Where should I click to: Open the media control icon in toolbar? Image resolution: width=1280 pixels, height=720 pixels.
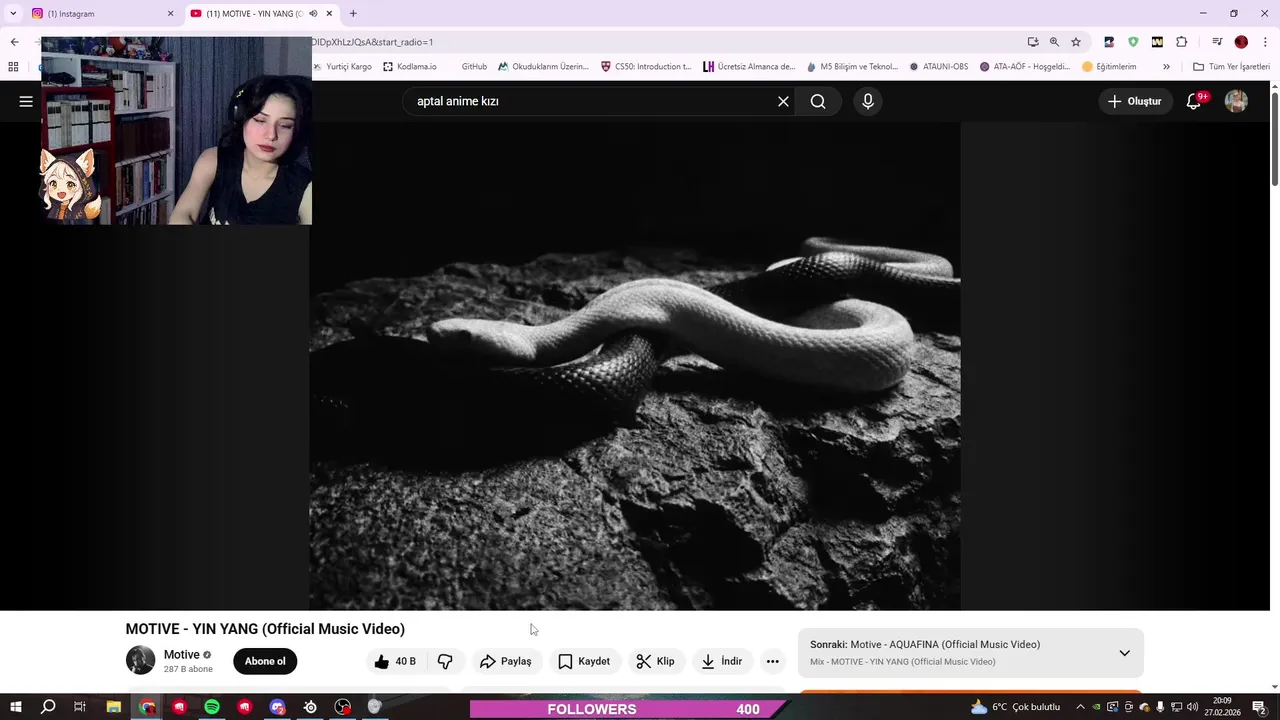click(1217, 42)
